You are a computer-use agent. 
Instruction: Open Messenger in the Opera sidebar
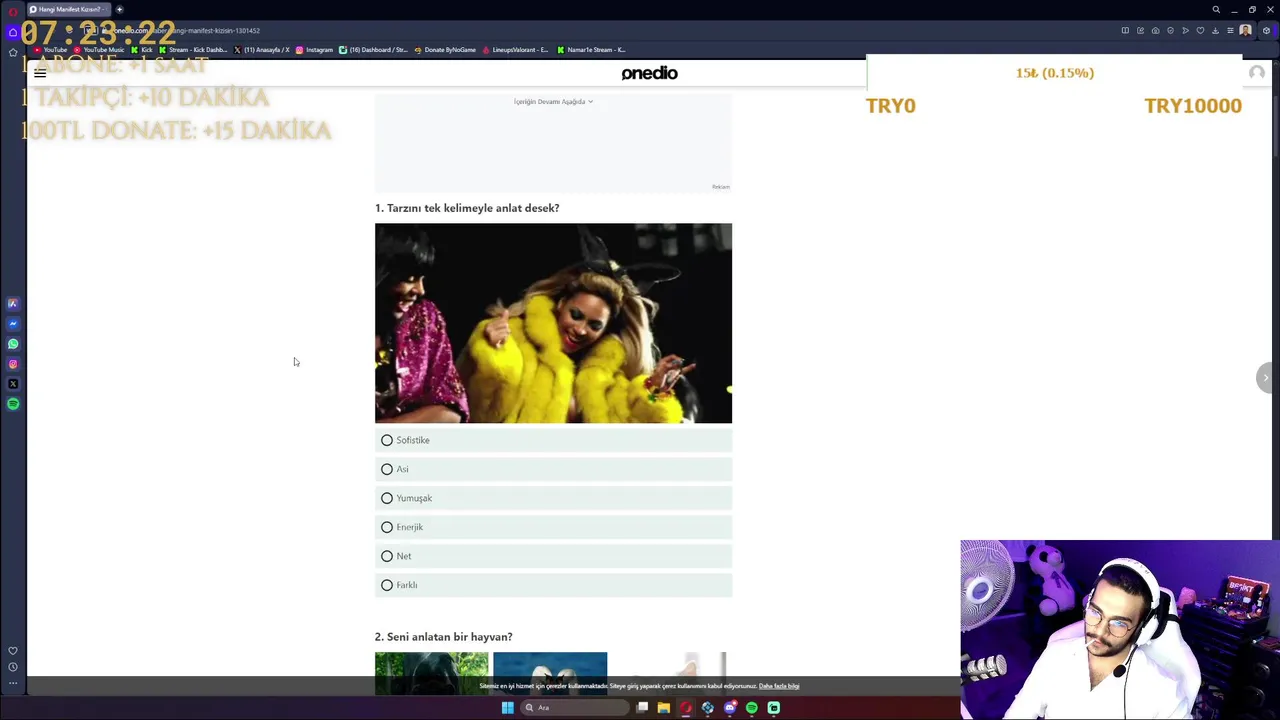[13, 324]
